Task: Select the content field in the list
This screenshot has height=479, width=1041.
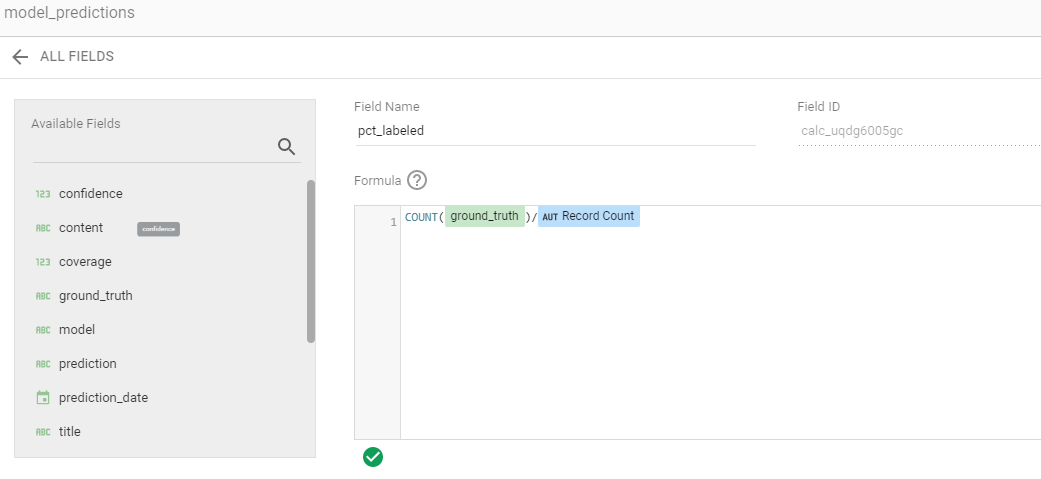Action: tap(81, 228)
